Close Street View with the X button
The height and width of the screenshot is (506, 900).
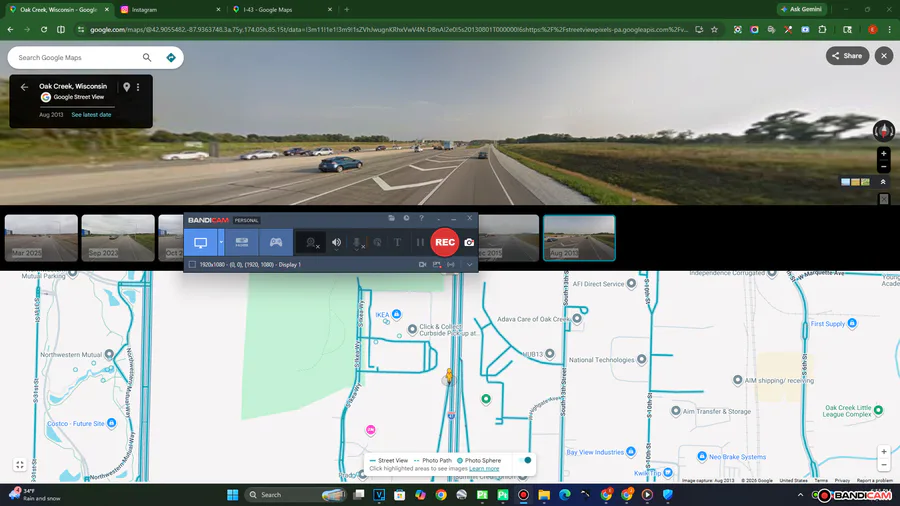[x=884, y=56]
